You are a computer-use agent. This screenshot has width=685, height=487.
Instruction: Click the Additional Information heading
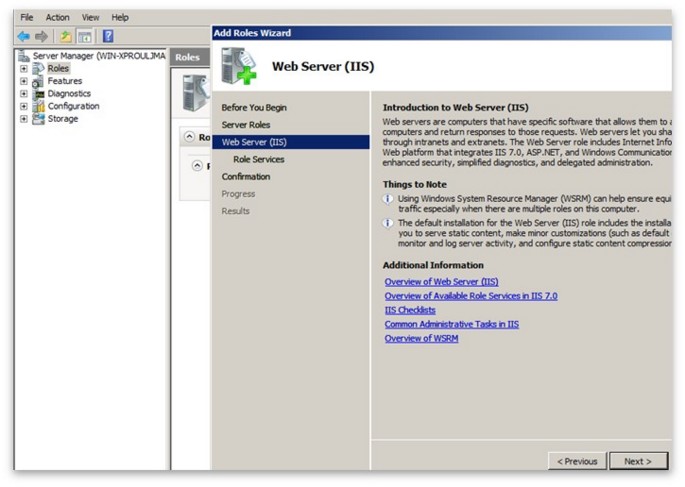coord(433,265)
